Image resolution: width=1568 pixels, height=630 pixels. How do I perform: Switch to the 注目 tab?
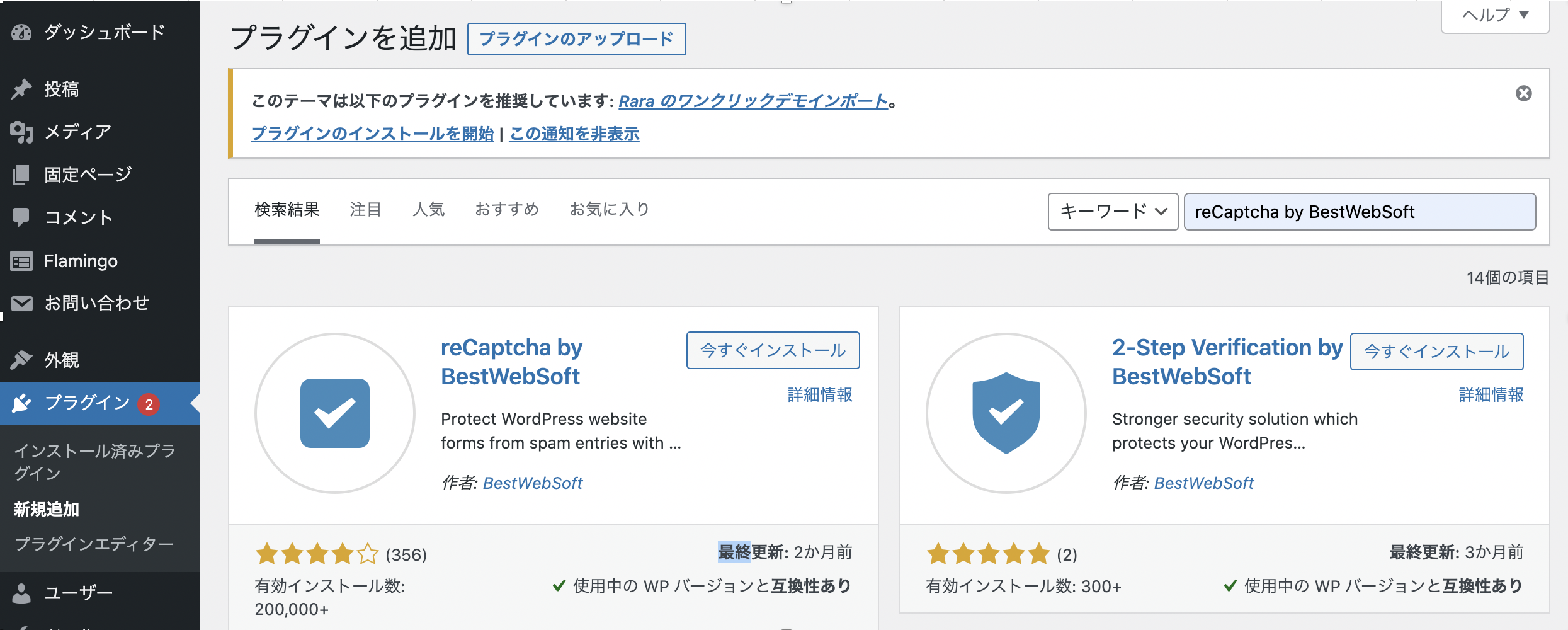point(366,210)
